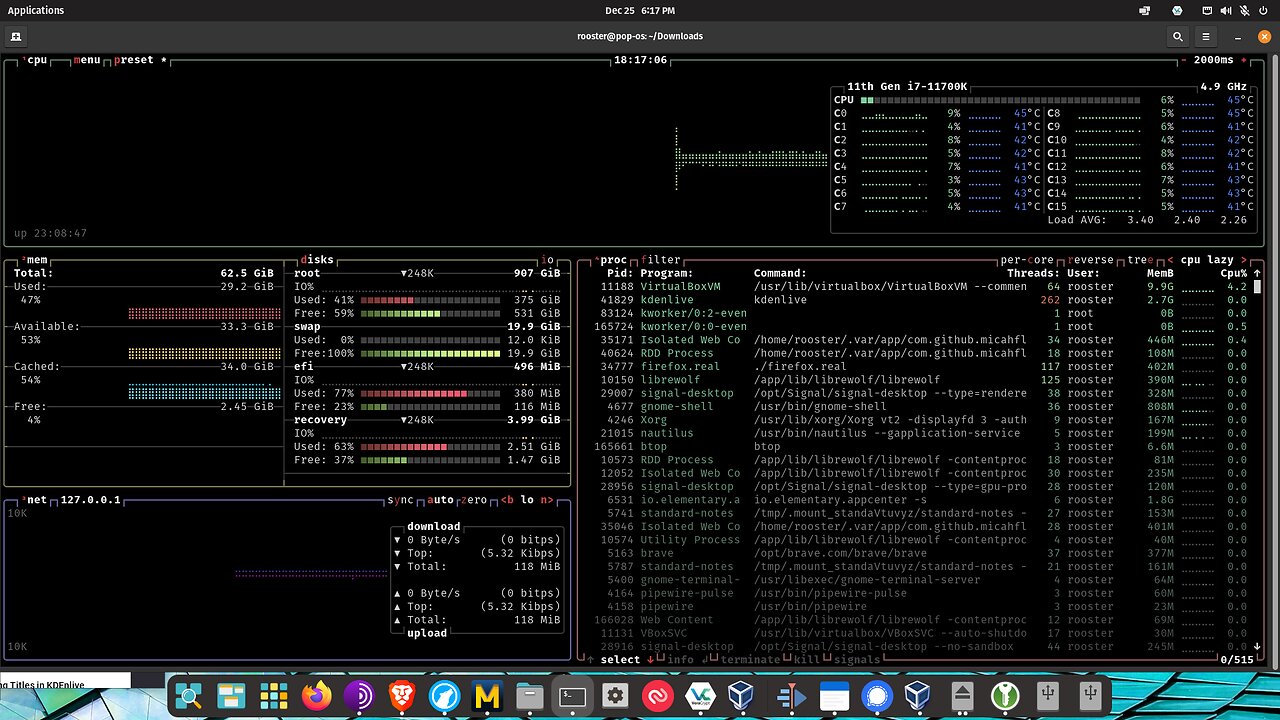Toggle tree view in proc box

tap(1139, 260)
